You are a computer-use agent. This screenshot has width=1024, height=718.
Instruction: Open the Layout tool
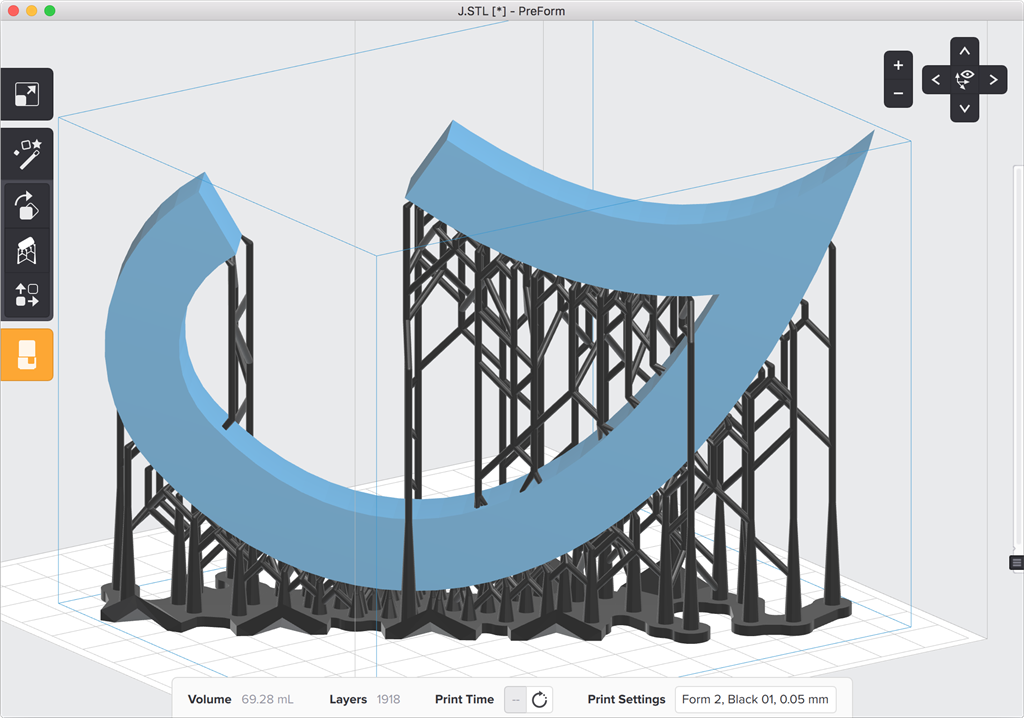26,296
